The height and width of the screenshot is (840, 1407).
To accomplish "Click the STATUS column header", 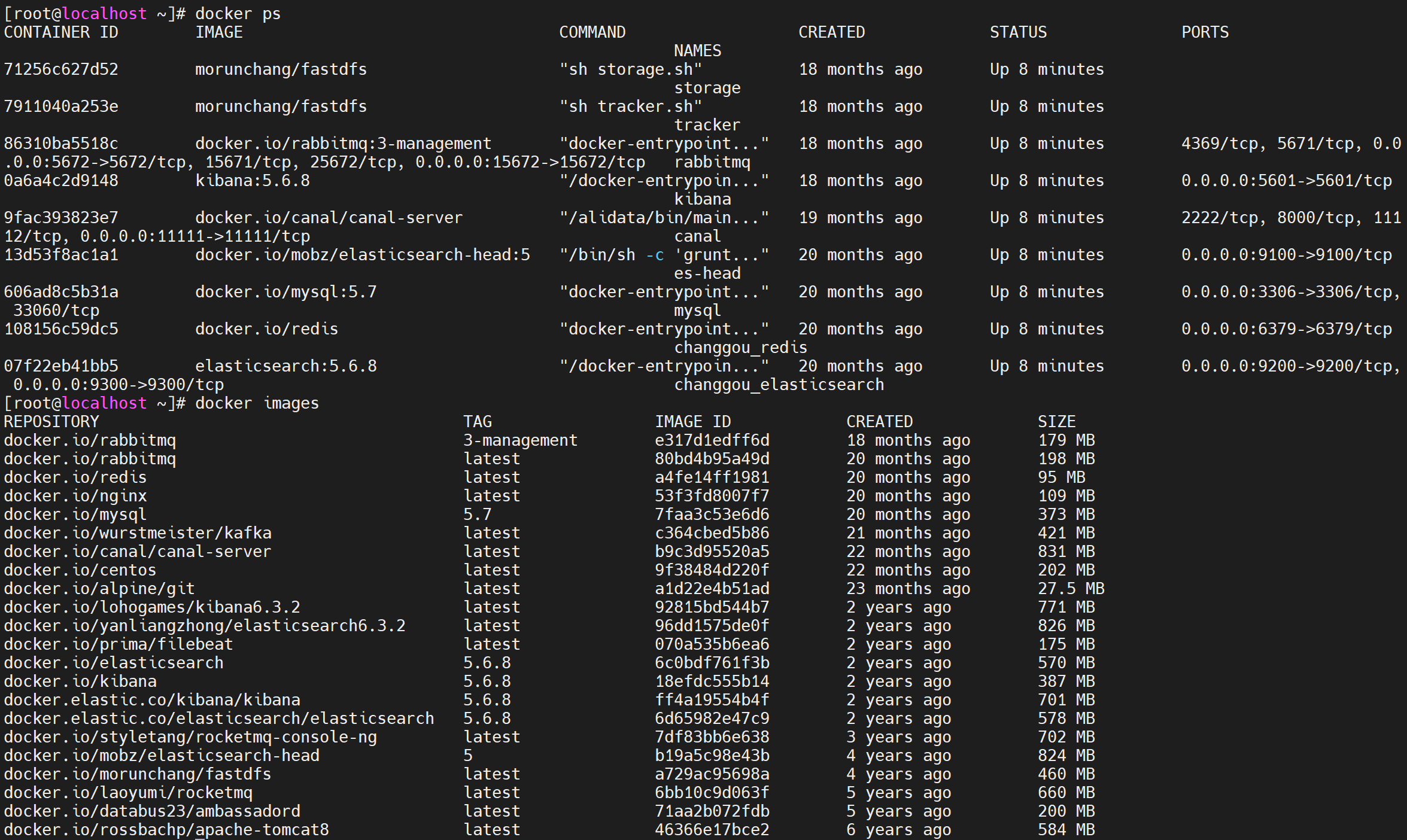I will click(x=1017, y=32).
